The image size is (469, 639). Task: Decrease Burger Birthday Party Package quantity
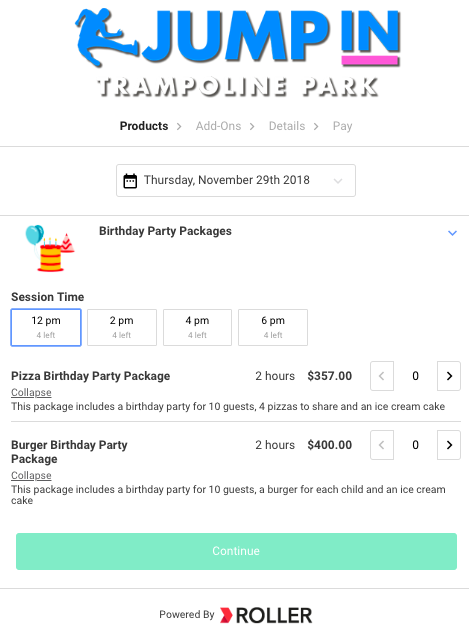pyautogui.click(x=382, y=445)
